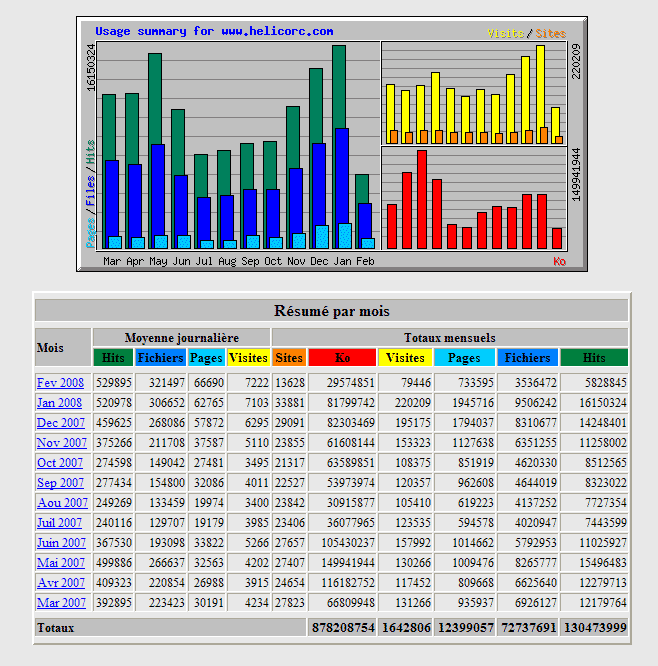Click the total hits value 130473999

coord(595,628)
